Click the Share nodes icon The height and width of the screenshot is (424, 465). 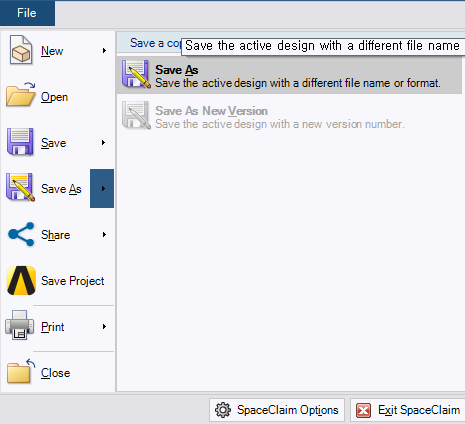tap(21, 234)
